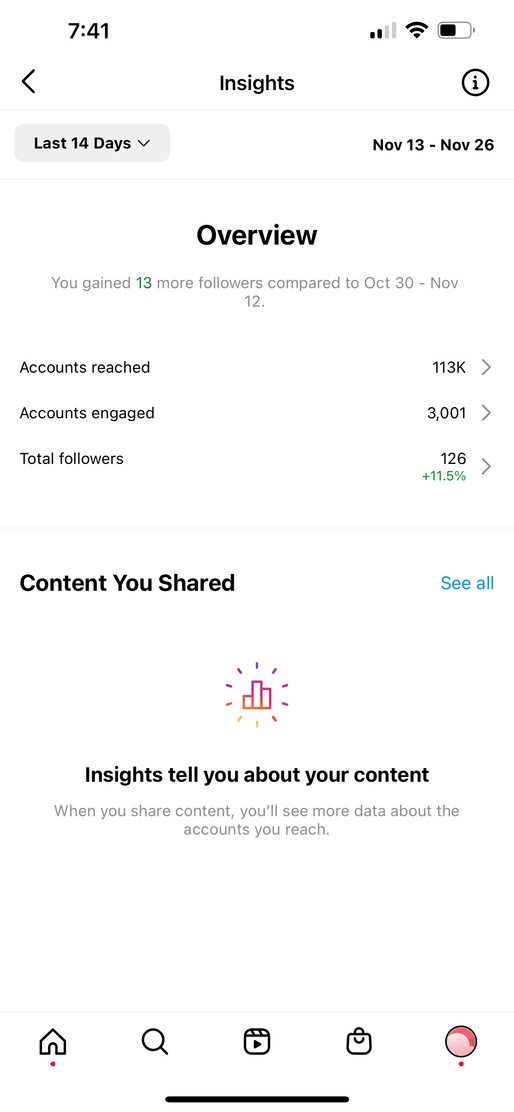The height and width of the screenshot is (1112, 514).
Task: Open the Accounts reached row
Action: (x=257, y=367)
